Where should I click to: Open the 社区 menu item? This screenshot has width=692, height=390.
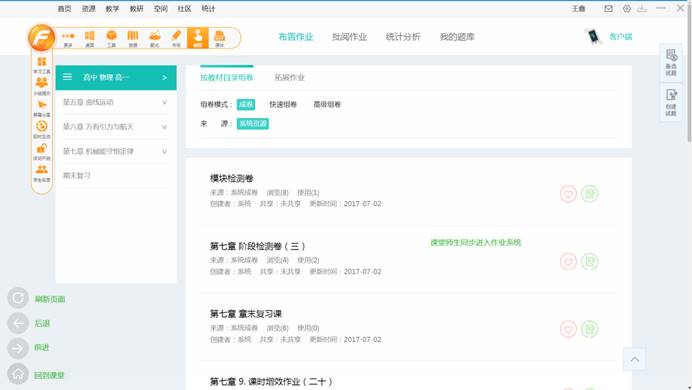pyautogui.click(x=184, y=8)
